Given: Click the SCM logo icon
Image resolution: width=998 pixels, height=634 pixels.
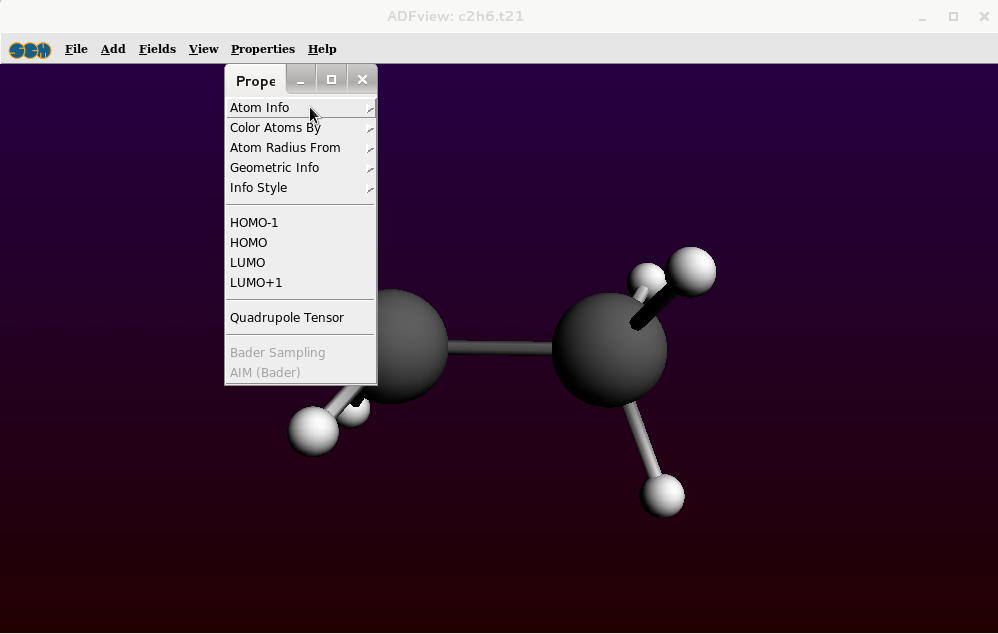Looking at the screenshot, I should 30,50.
